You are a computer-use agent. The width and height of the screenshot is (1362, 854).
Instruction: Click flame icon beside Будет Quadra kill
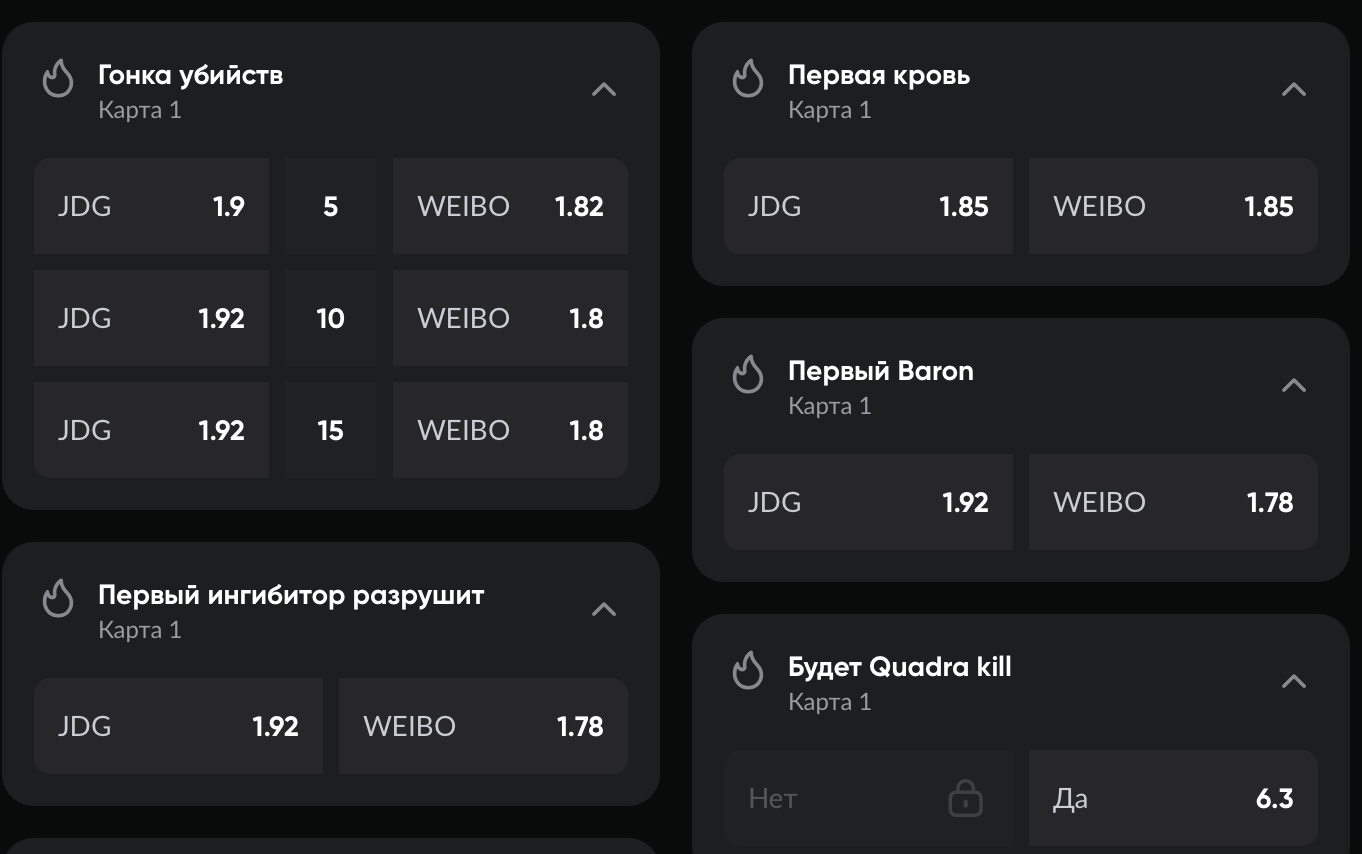(748, 670)
